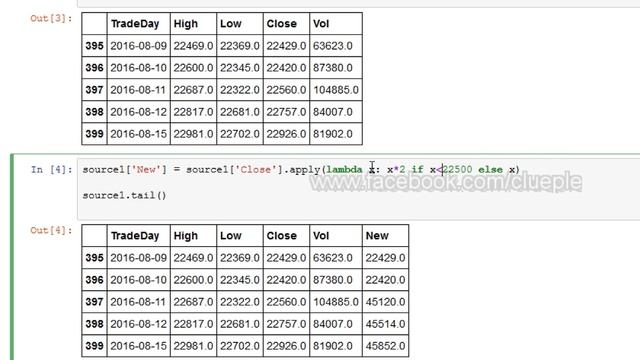The image size is (640, 360).
Task: Select the Close header in Out[4] table
Action: coord(282,236)
